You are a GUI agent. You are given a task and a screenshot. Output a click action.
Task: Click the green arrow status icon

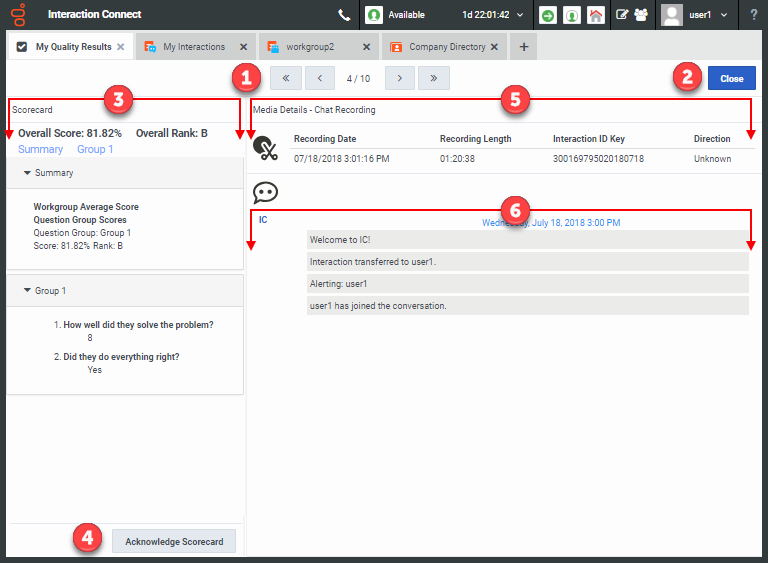click(548, 15)
